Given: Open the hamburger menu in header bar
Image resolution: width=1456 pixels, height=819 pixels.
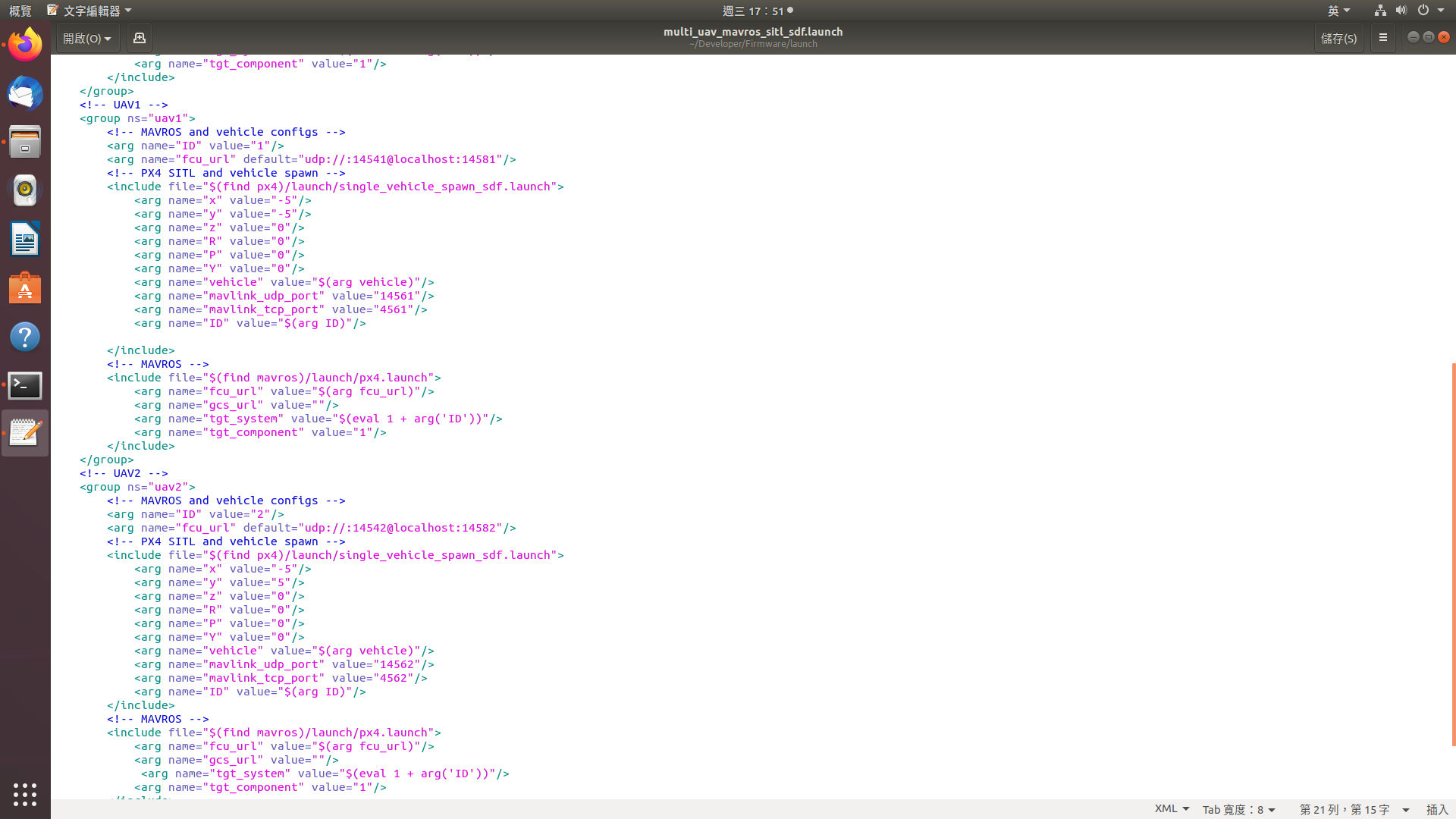Looking at the screenshot, I should pyautogui.click(x=1382, y=38).
